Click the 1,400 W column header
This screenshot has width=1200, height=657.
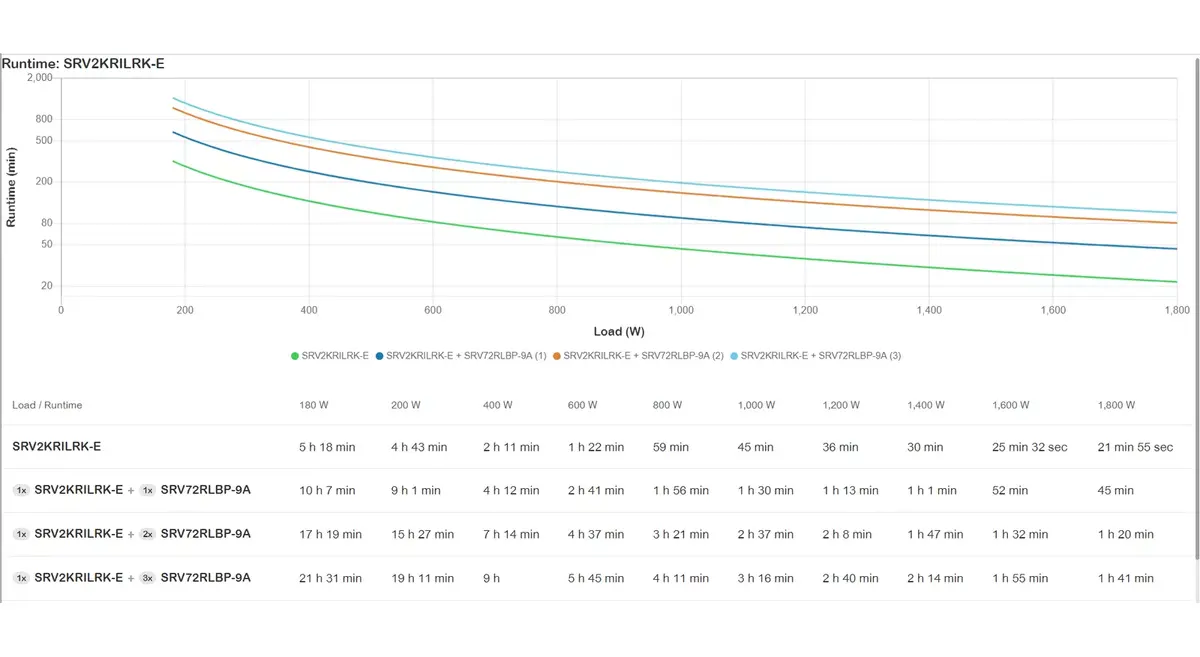coord(925,405)
